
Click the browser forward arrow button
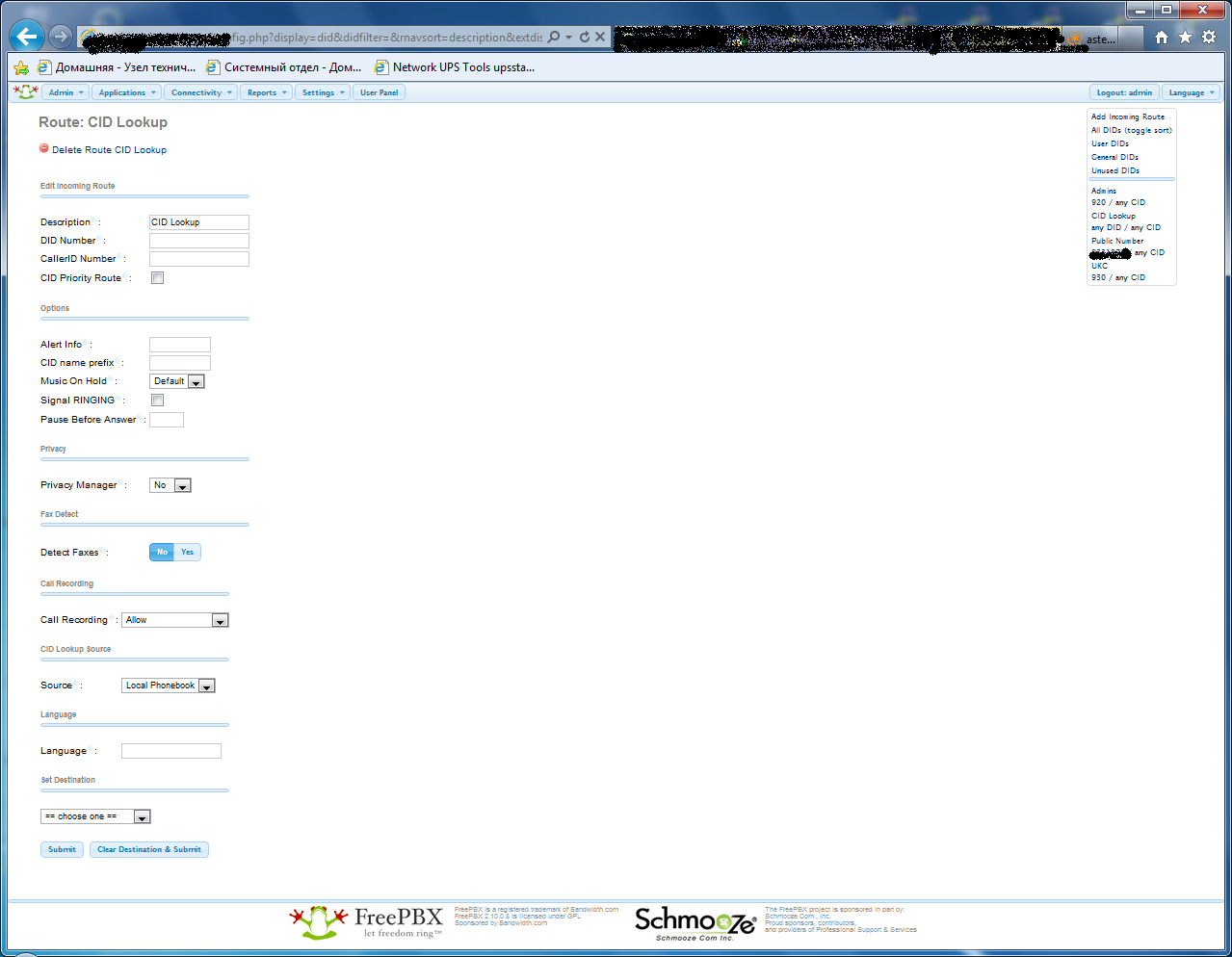[x=61, y=37]
